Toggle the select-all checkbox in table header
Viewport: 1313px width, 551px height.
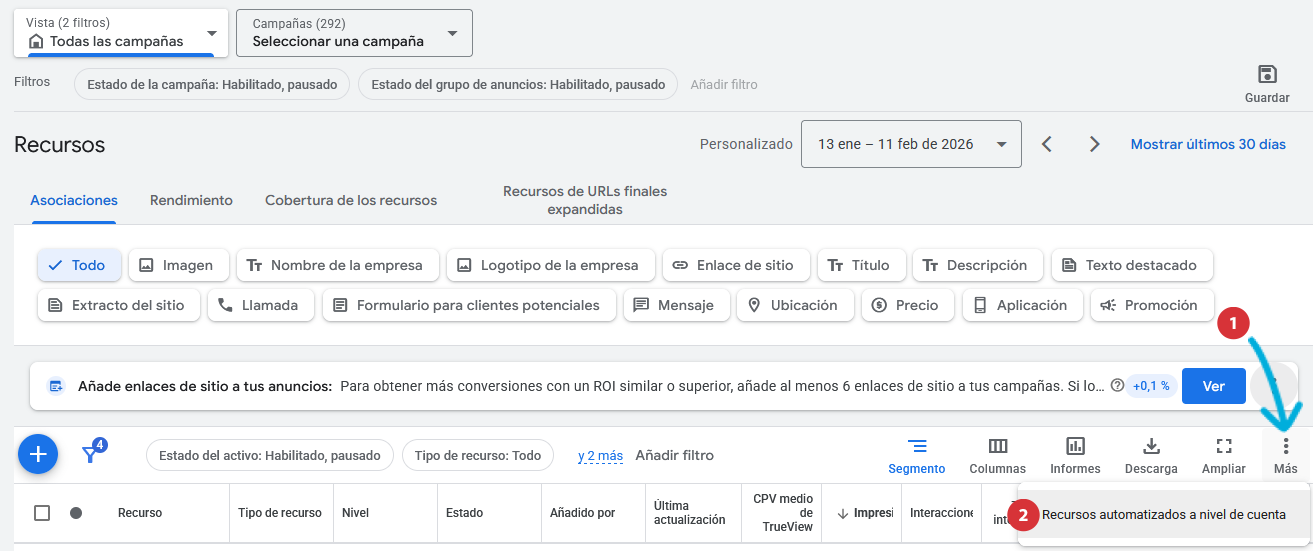42,513
